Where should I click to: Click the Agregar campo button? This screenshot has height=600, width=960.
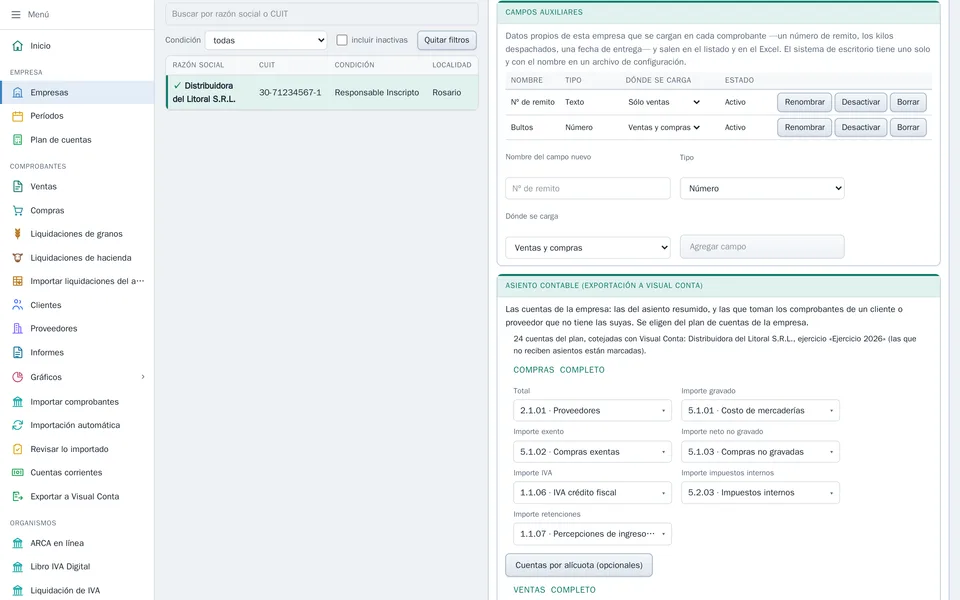(762, 247)
